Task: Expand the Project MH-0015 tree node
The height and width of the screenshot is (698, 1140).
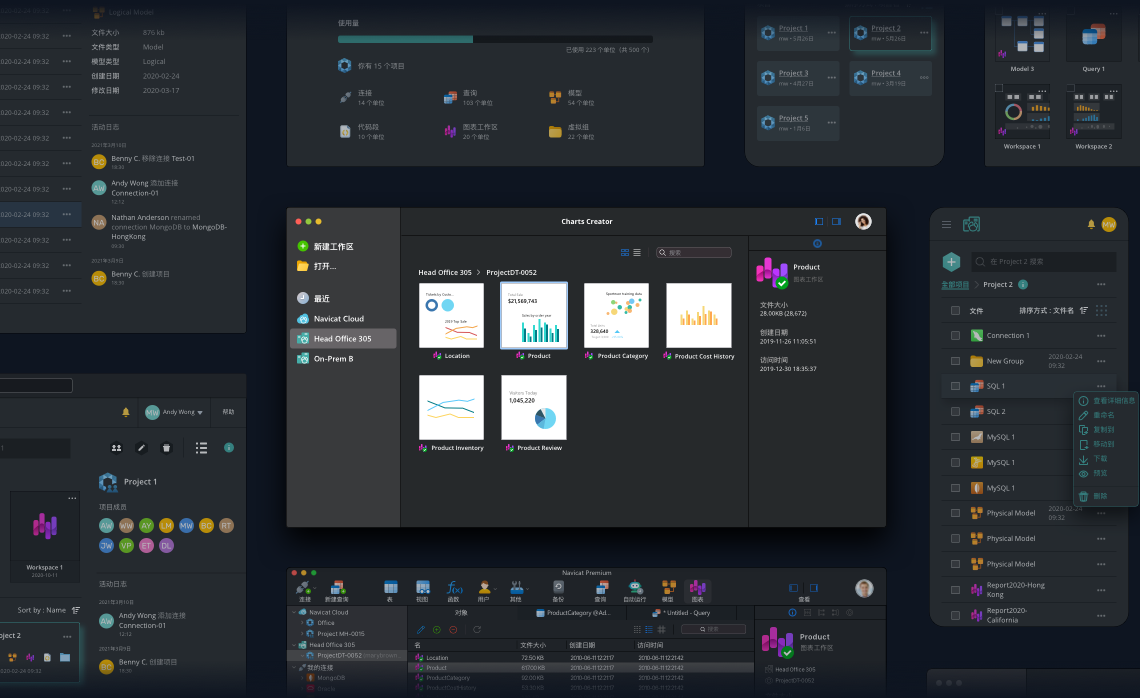Action: 302,634
